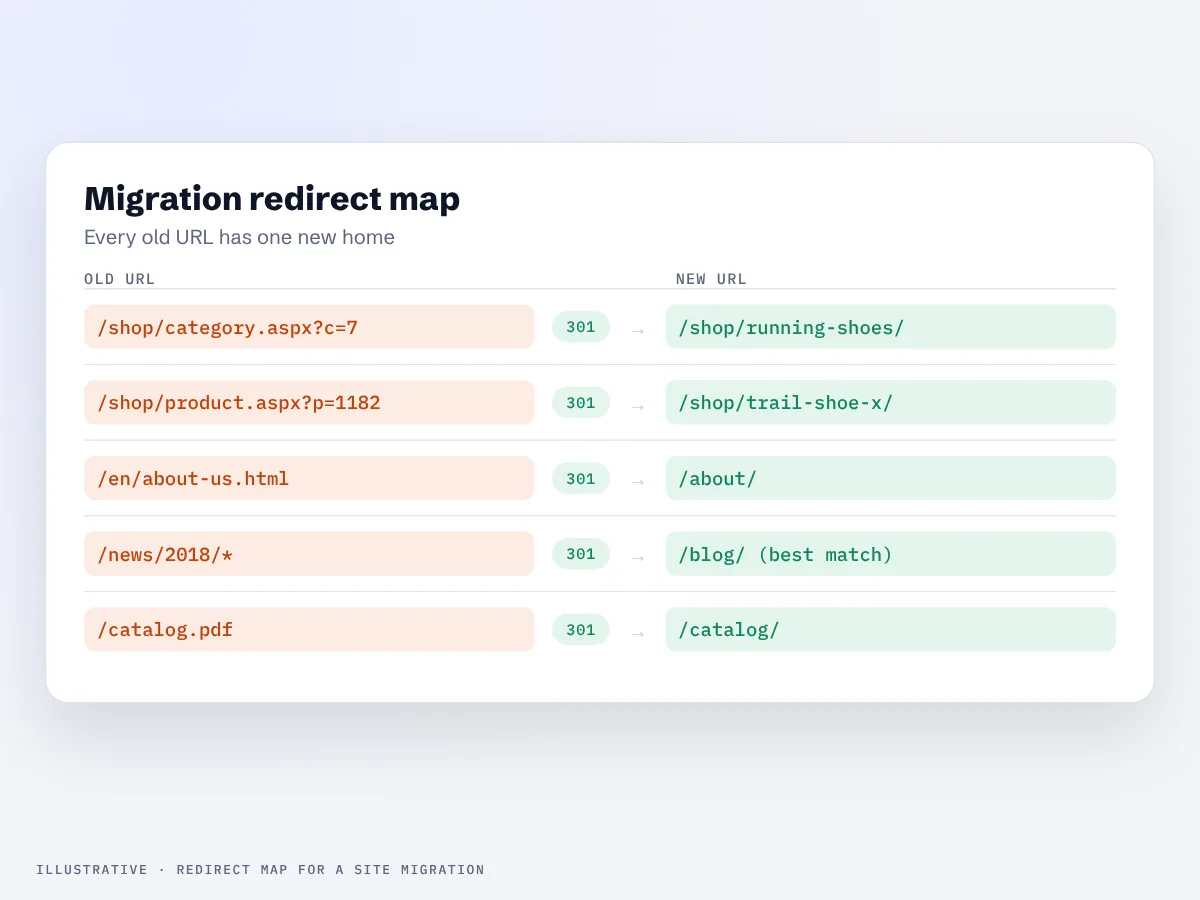Screen dimensions: 1200x900
Task: Click the 301 badge in the product.aspx row
Action: pos(581,403)
